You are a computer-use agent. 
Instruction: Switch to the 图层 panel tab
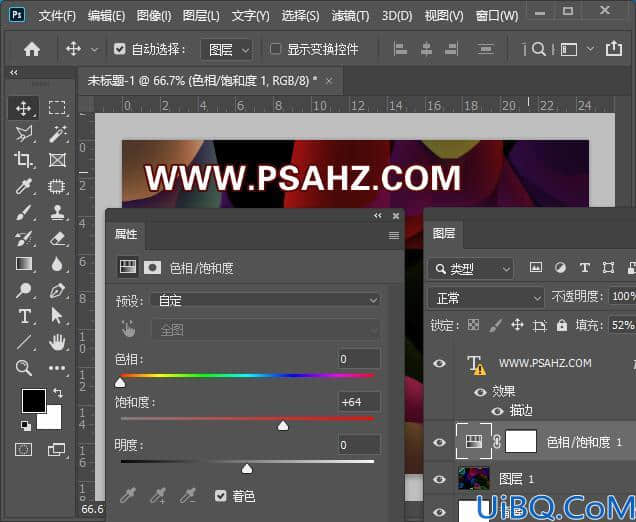444,233
